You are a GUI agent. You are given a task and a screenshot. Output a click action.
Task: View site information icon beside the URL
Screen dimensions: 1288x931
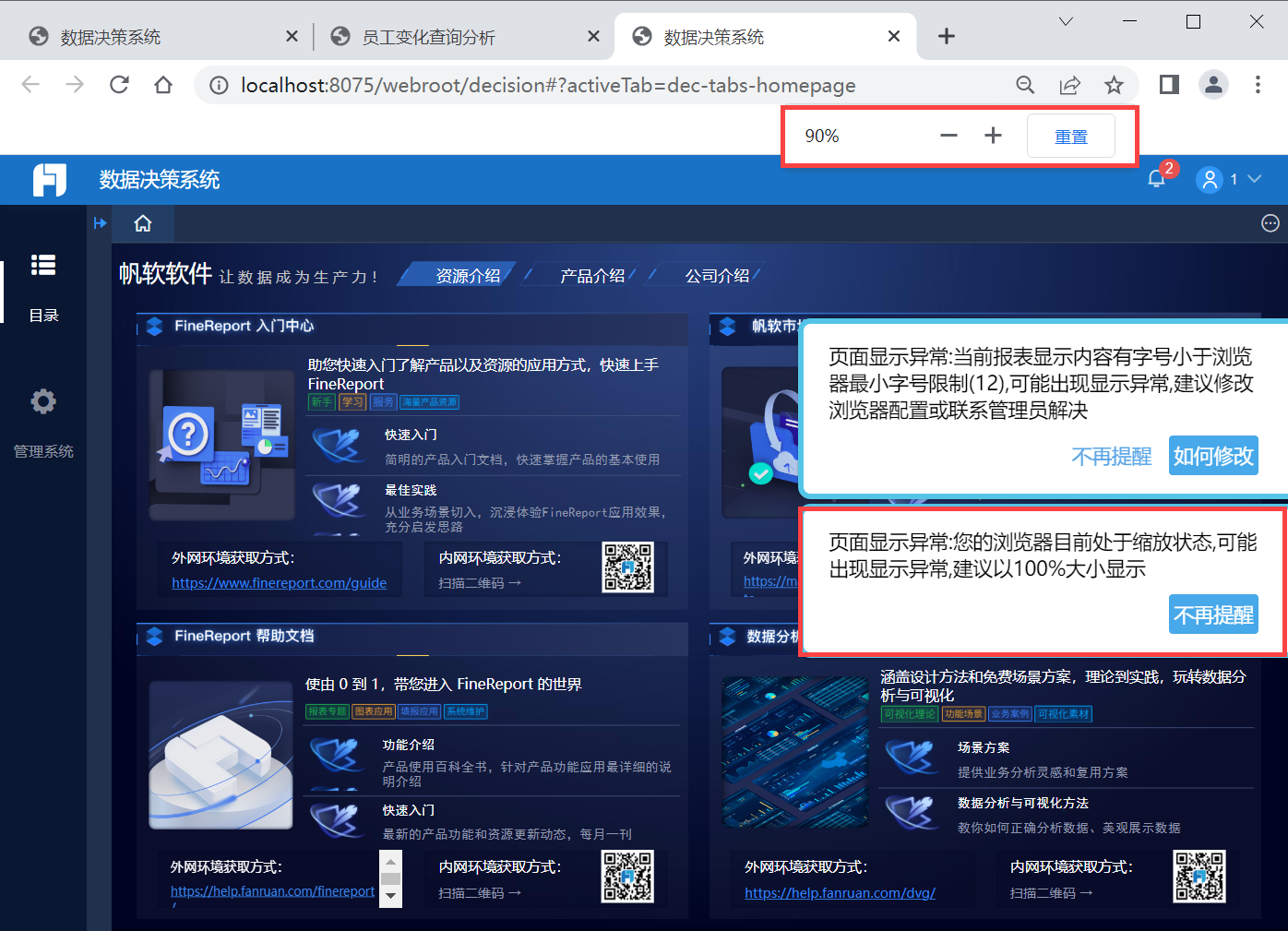[x=219, y=86]
